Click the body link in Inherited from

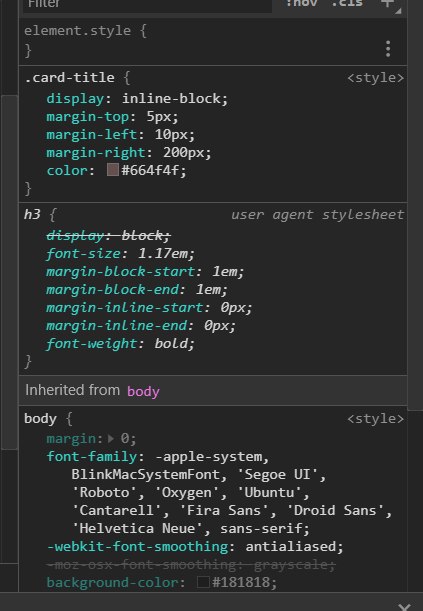[x=143, y=391]
